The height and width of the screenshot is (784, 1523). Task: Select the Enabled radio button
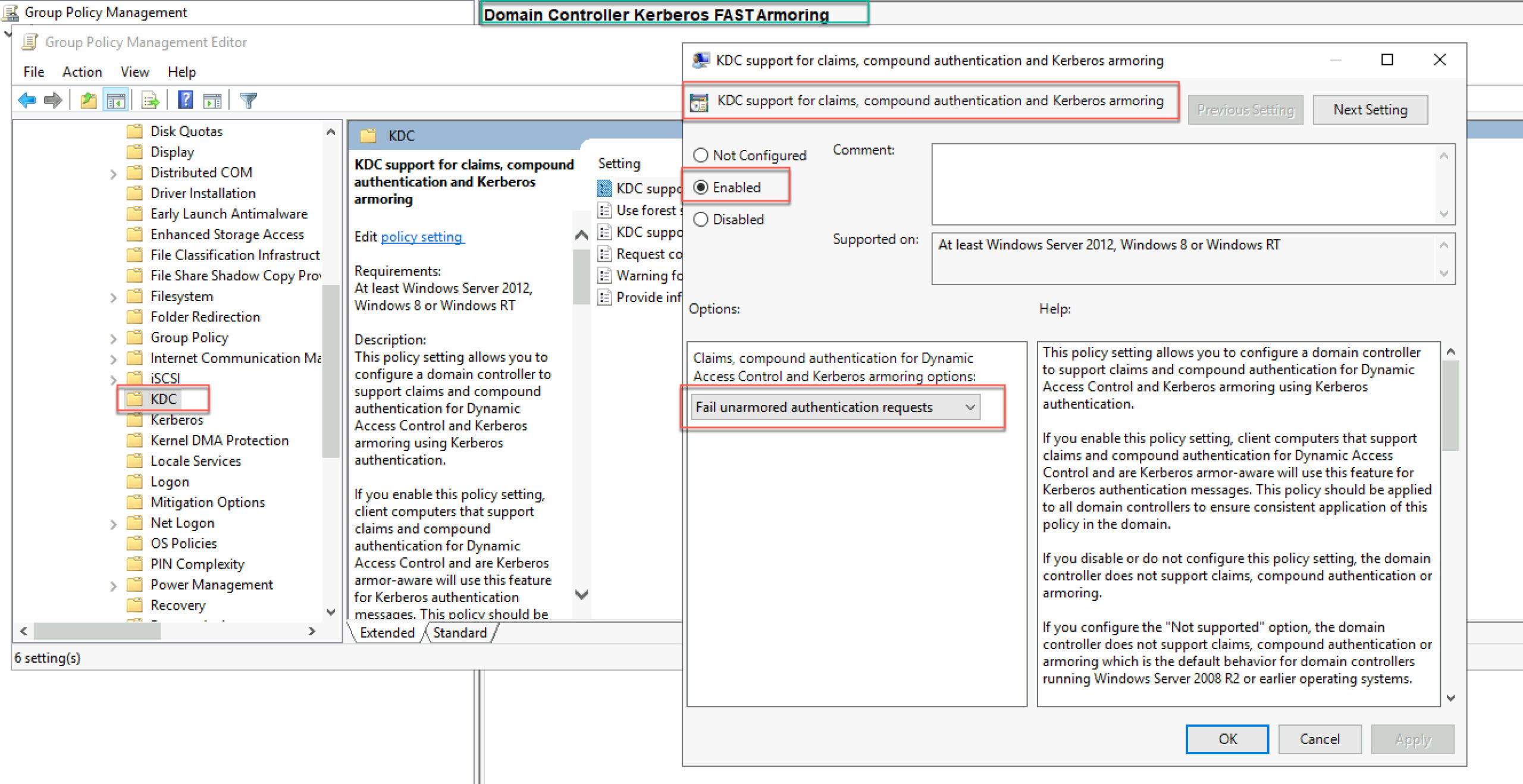point(701,187)
